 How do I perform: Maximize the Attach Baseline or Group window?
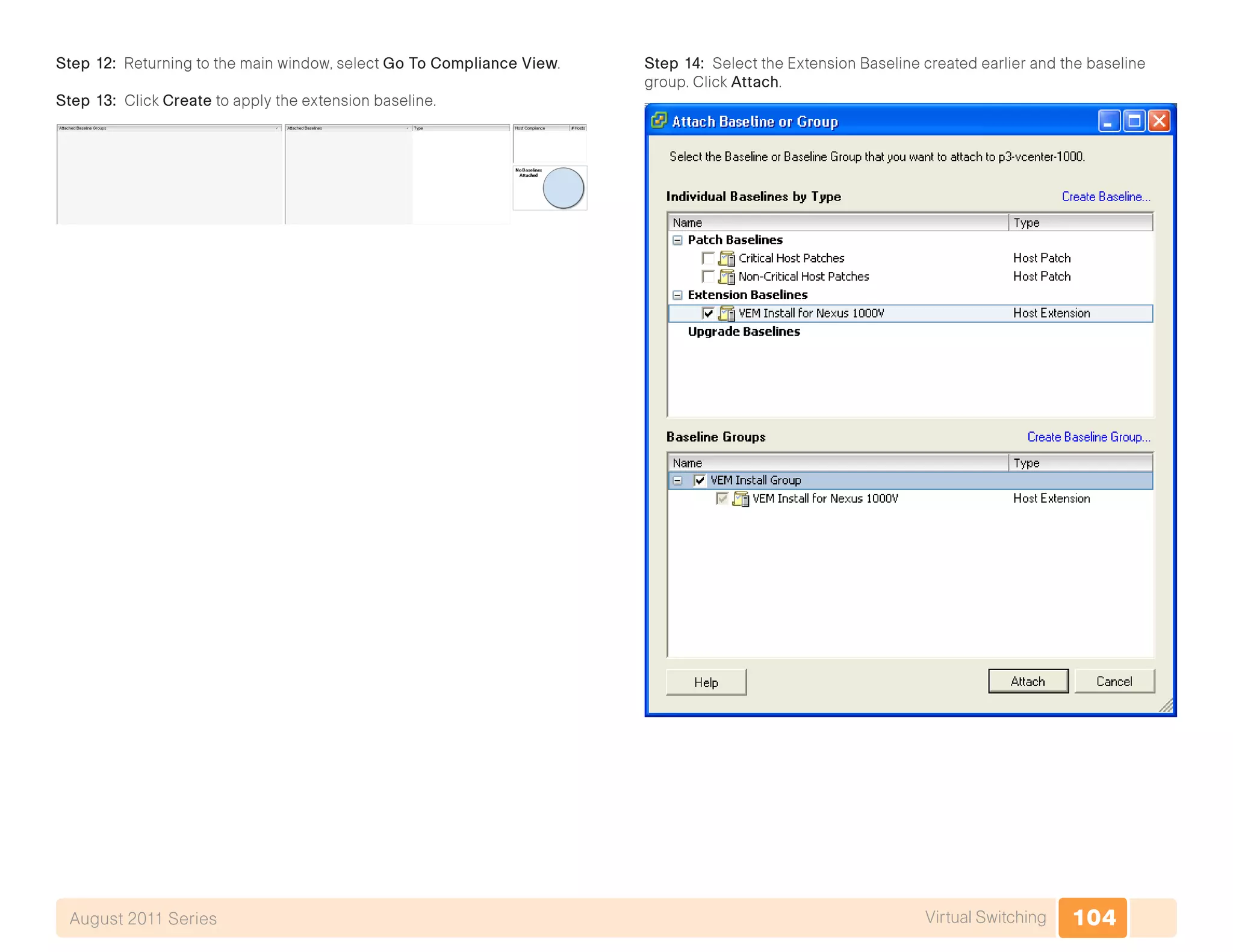[x=1134, y=121]
